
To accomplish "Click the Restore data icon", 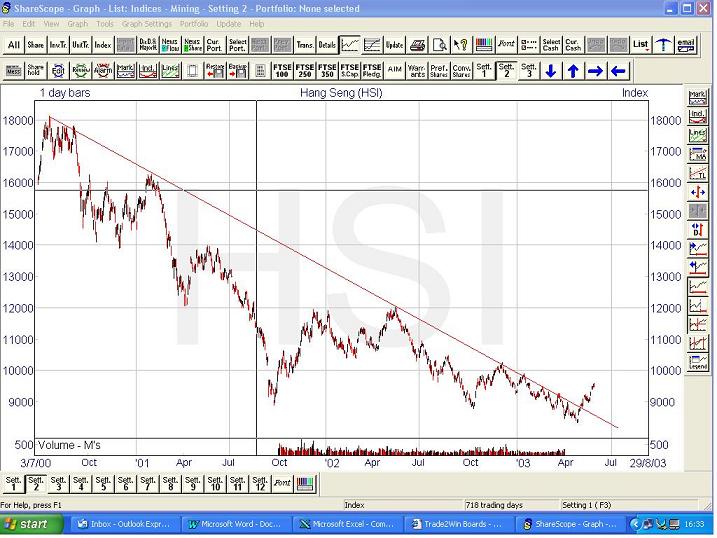I will pyautogui.click(x=215, y=71).
